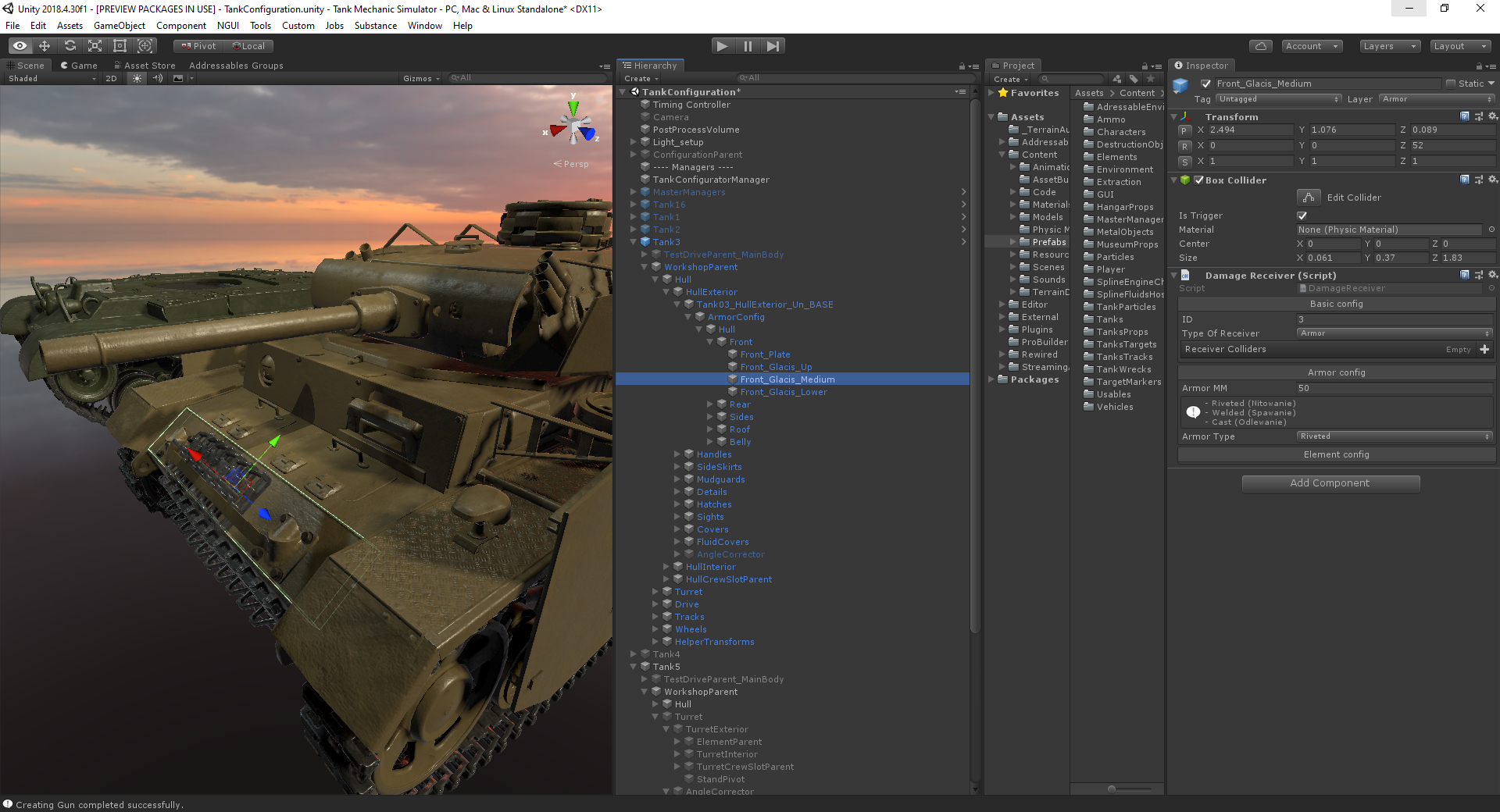Select the Move tool in toolbar
The width and height of the screenshot is (1500, 812).
pos(45,46)
